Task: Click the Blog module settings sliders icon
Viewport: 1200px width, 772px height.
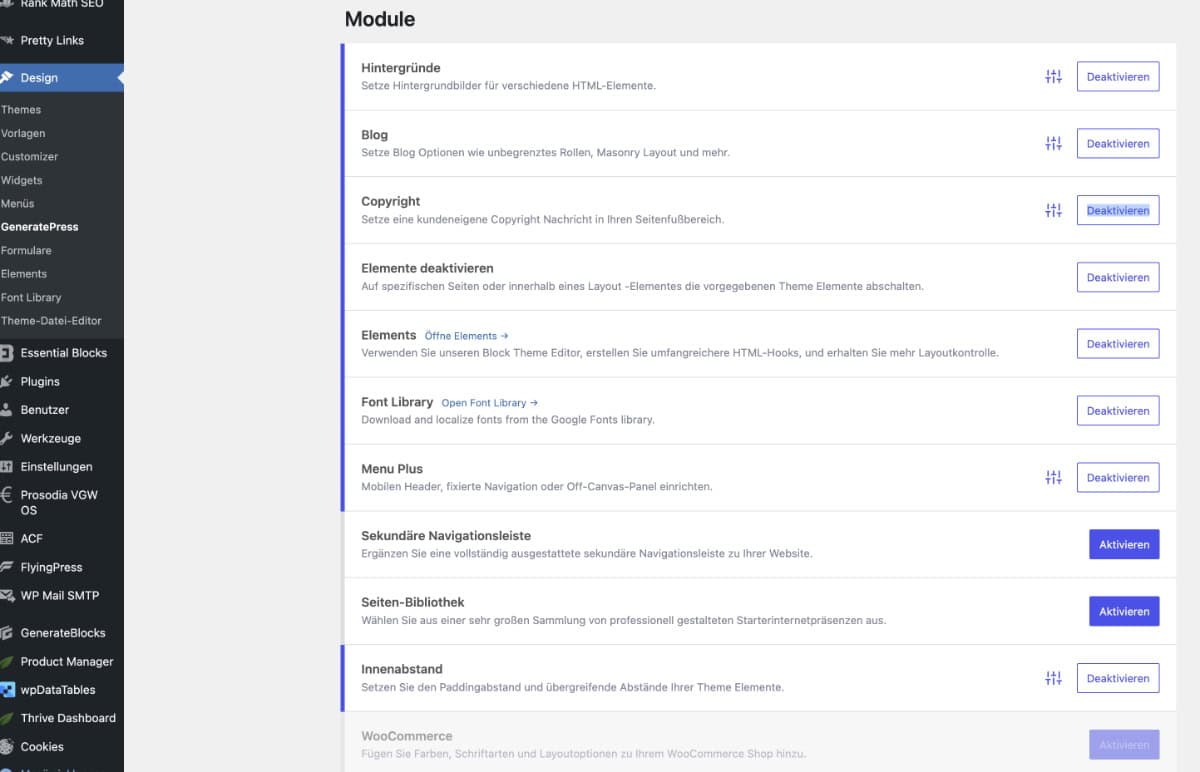Action: tap(1053, 144)
